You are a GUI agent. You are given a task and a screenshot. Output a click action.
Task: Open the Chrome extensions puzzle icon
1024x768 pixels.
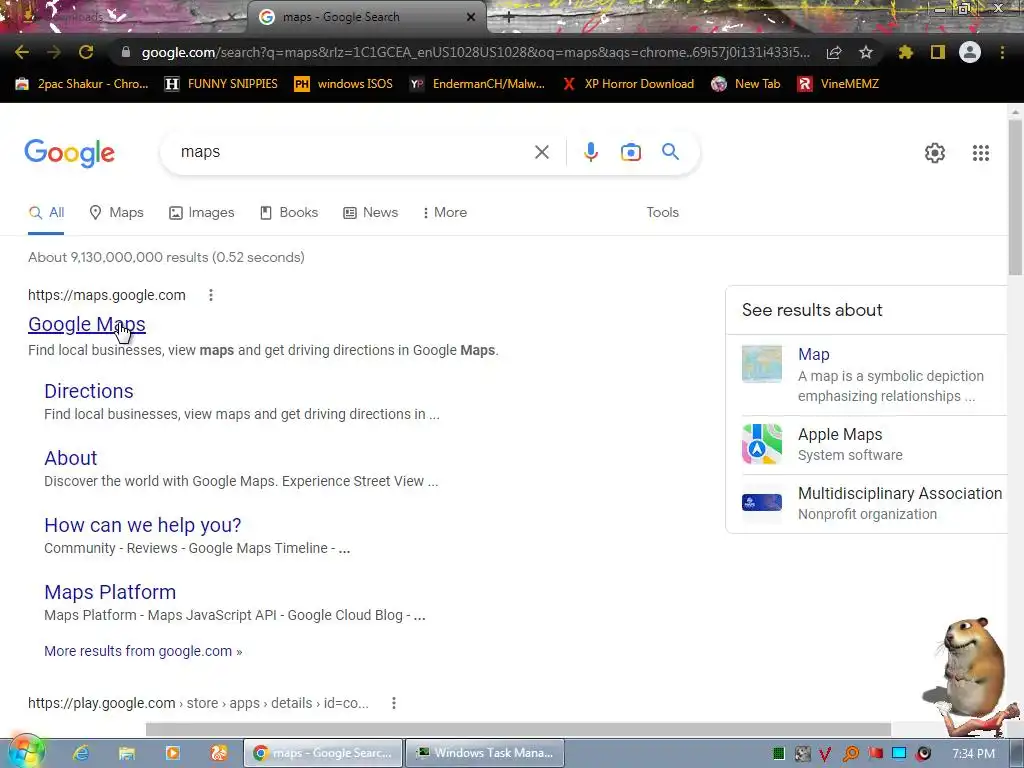pos(906,52)
